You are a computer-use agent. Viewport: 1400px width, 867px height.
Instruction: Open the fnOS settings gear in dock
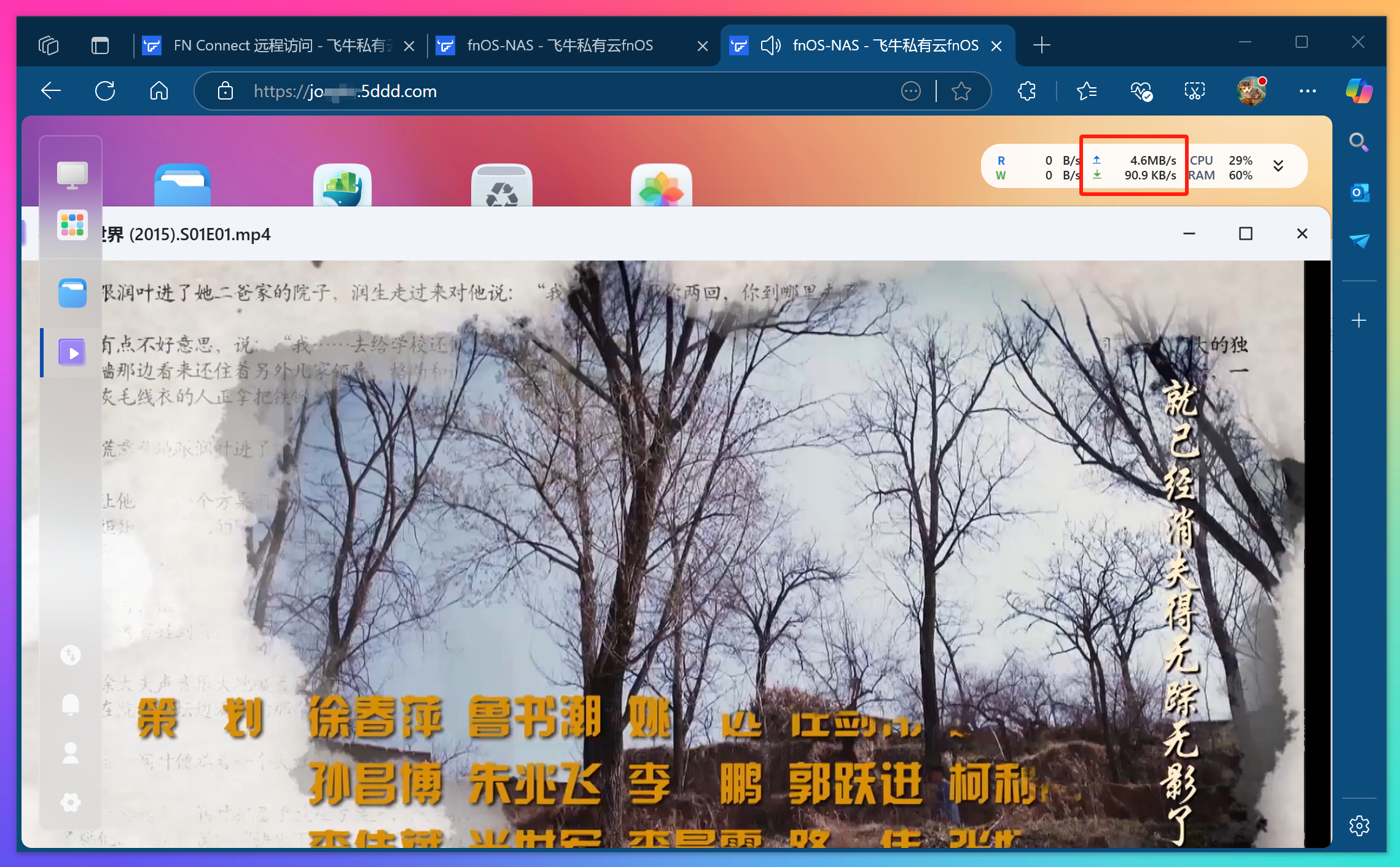[x=71, y=802]
